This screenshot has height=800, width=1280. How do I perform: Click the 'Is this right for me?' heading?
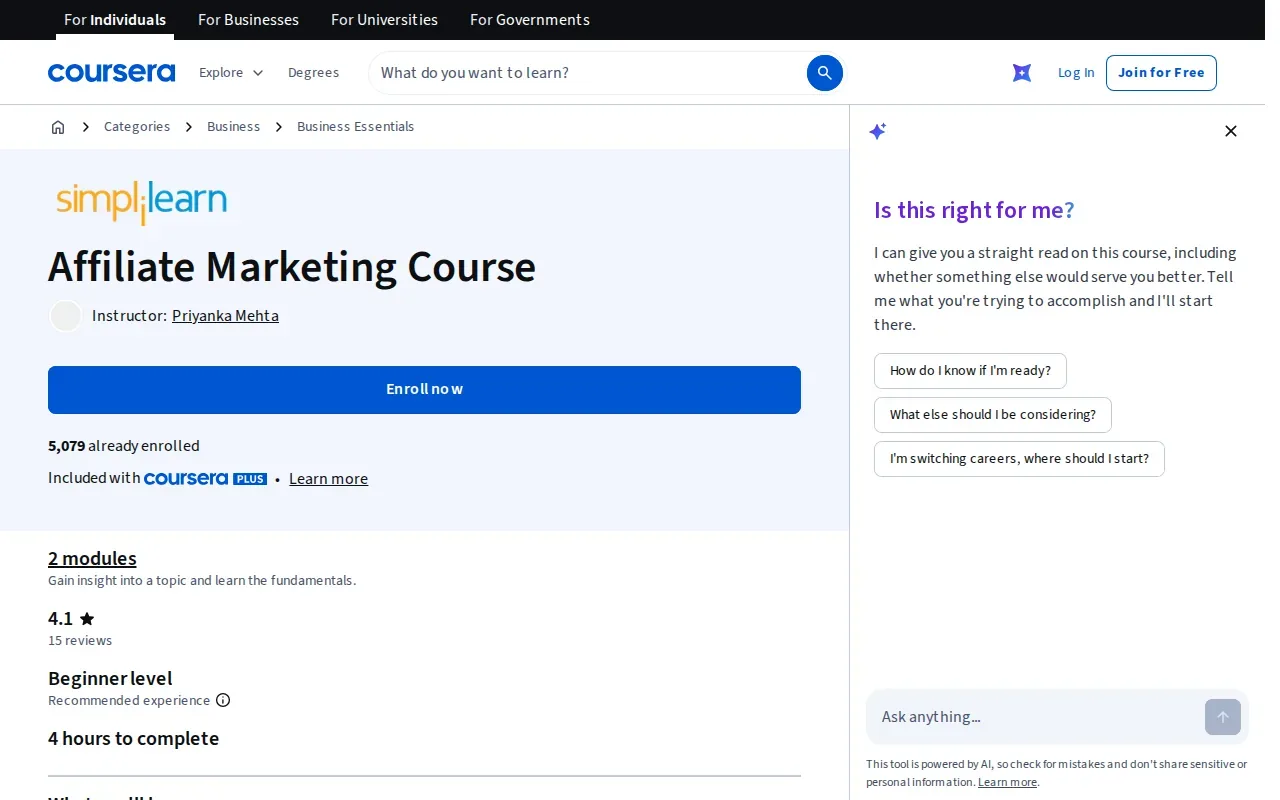(x=974, y=210)
